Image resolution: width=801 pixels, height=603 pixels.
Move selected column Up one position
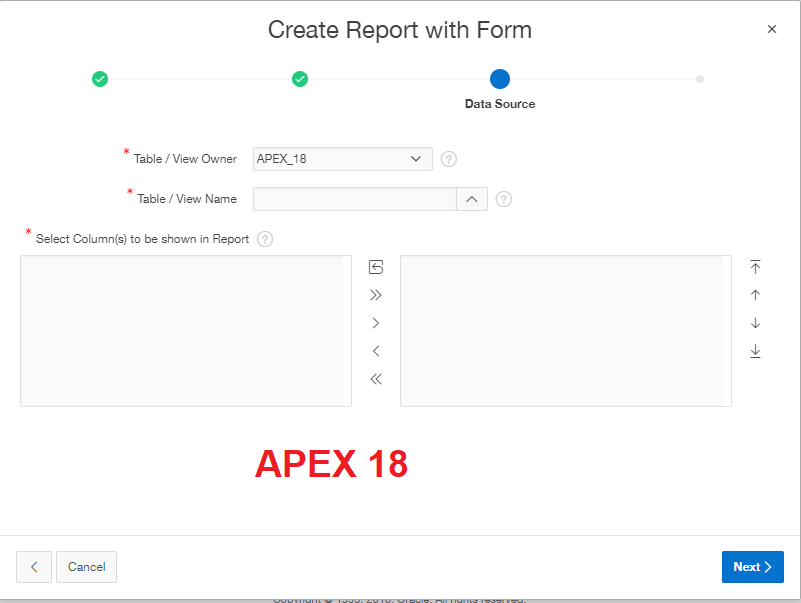point(755,295)
